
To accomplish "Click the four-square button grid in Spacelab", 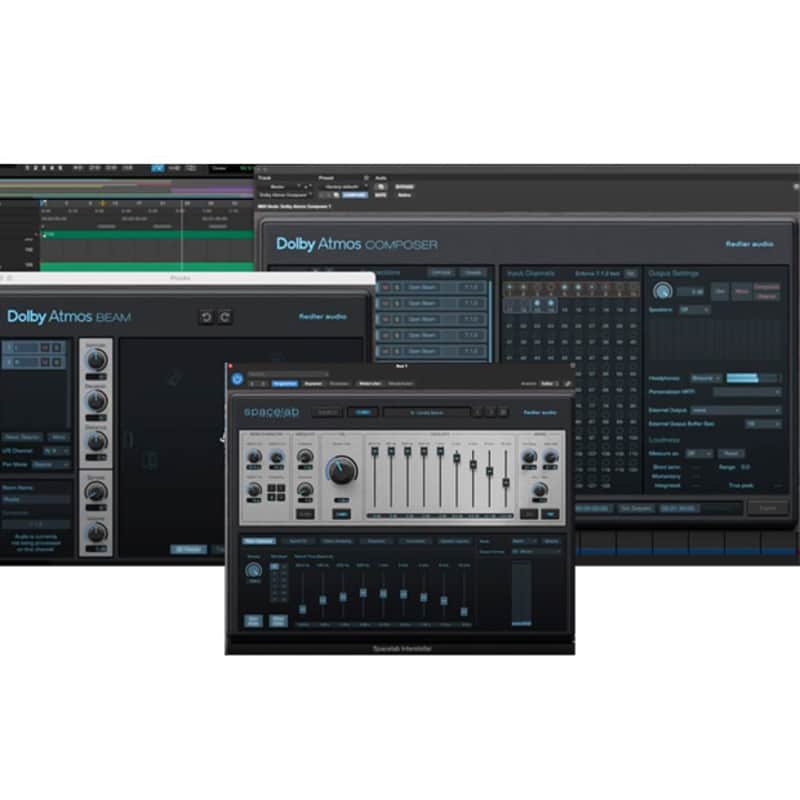I will (276, 492).
